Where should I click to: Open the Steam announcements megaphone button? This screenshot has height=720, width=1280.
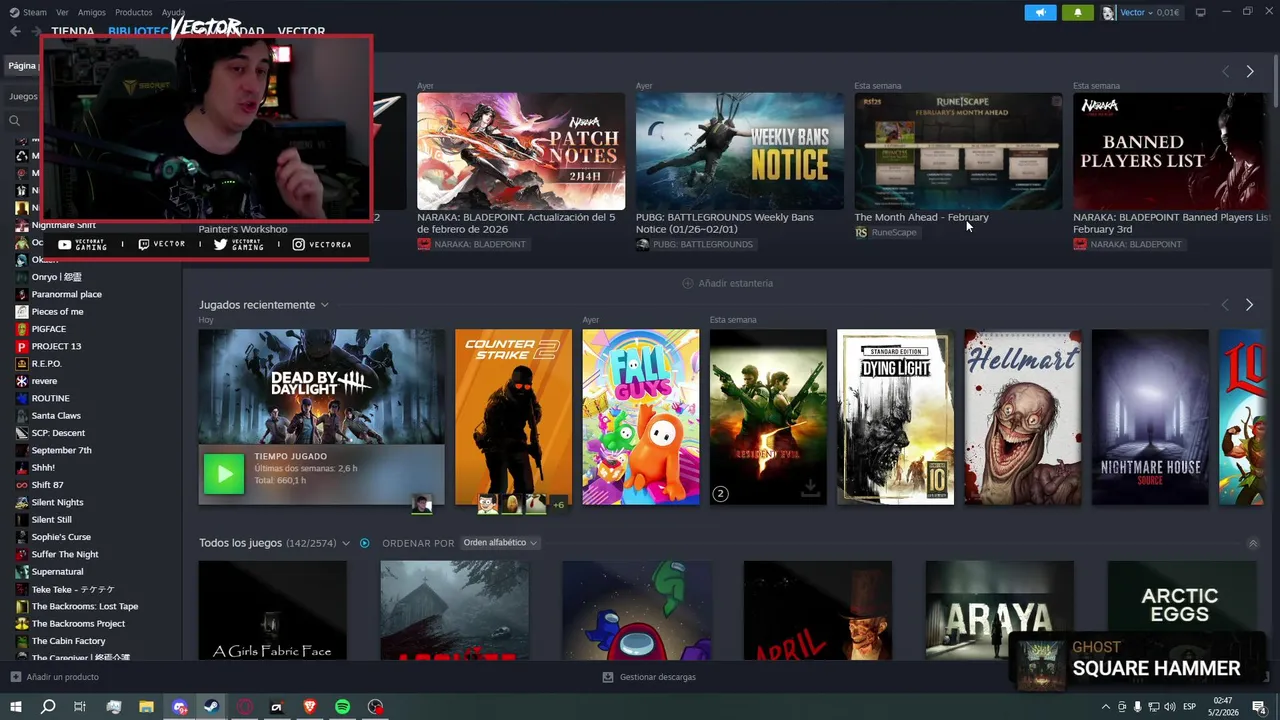[1040, 12]
